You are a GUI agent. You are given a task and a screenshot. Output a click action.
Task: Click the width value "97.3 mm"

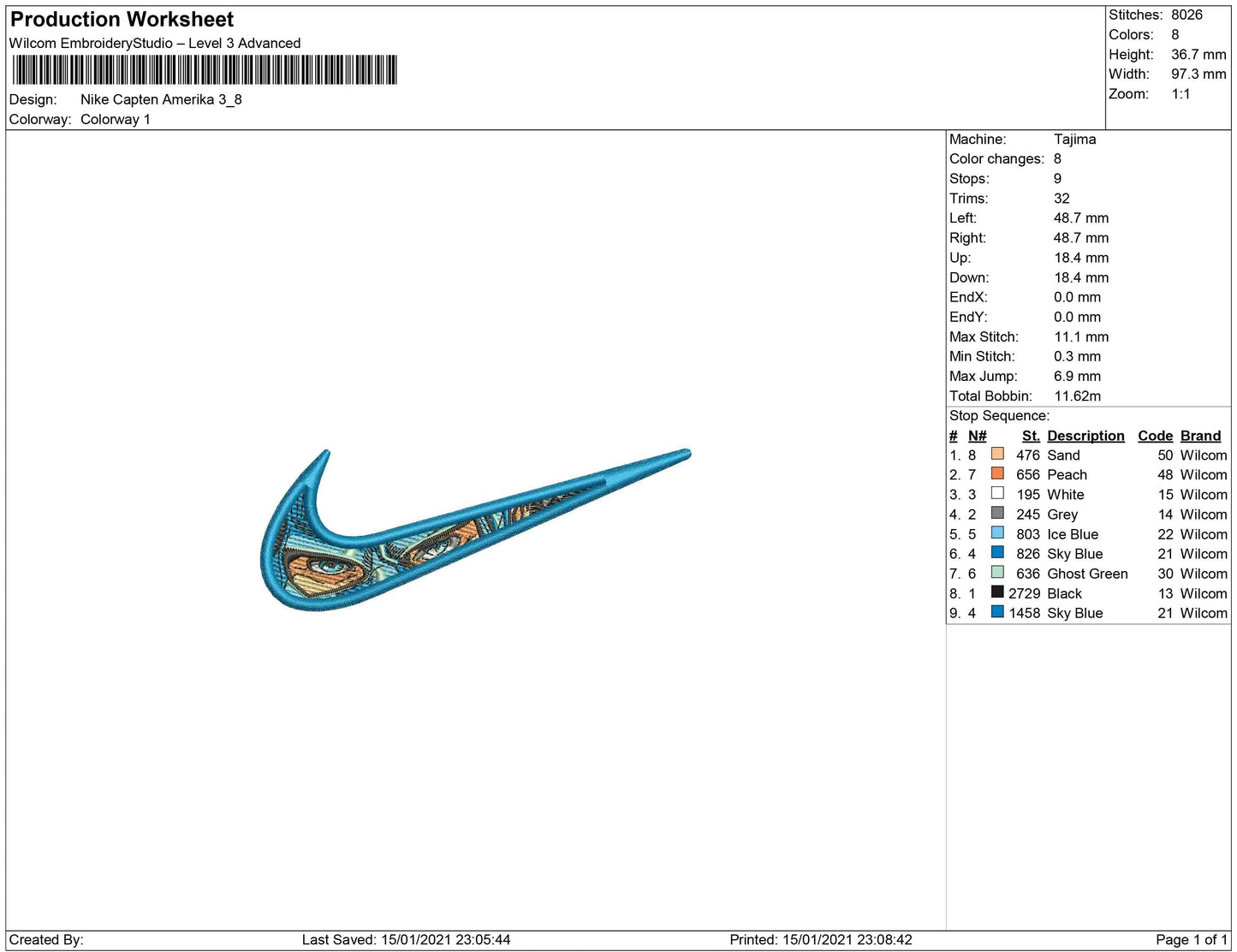[1198, 74]
